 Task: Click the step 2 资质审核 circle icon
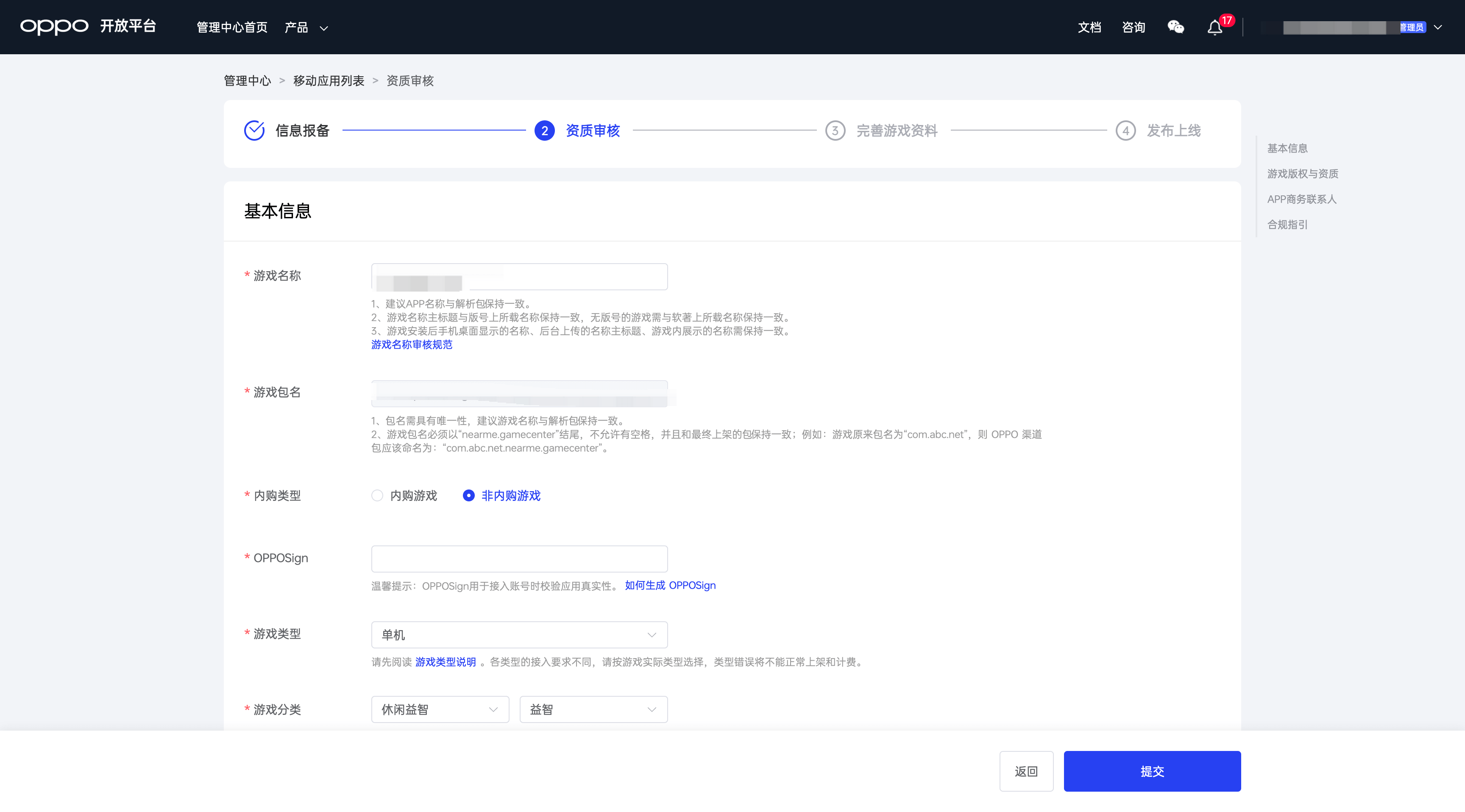click(x=544, y=130)
